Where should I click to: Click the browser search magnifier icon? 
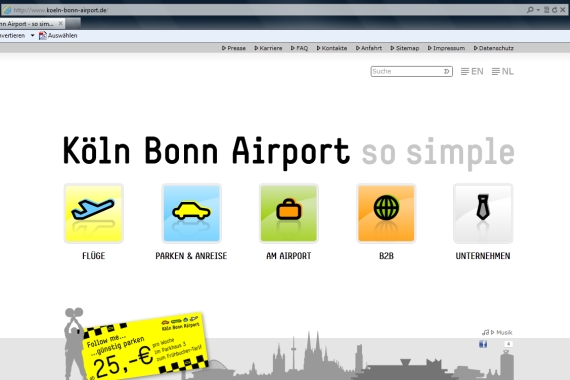tap(530, 10)
